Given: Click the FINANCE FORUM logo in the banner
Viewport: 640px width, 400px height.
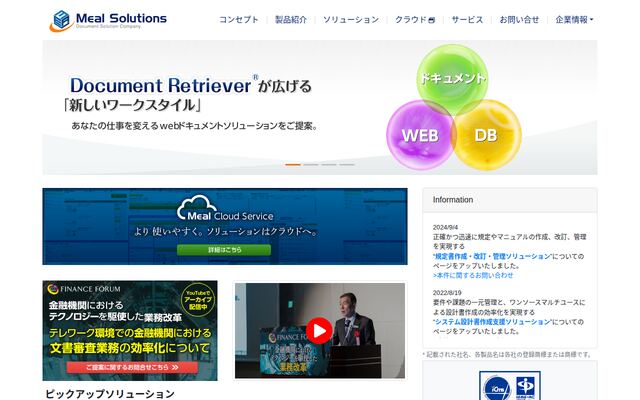Looking at the screenshot, I should coord(84,289).
